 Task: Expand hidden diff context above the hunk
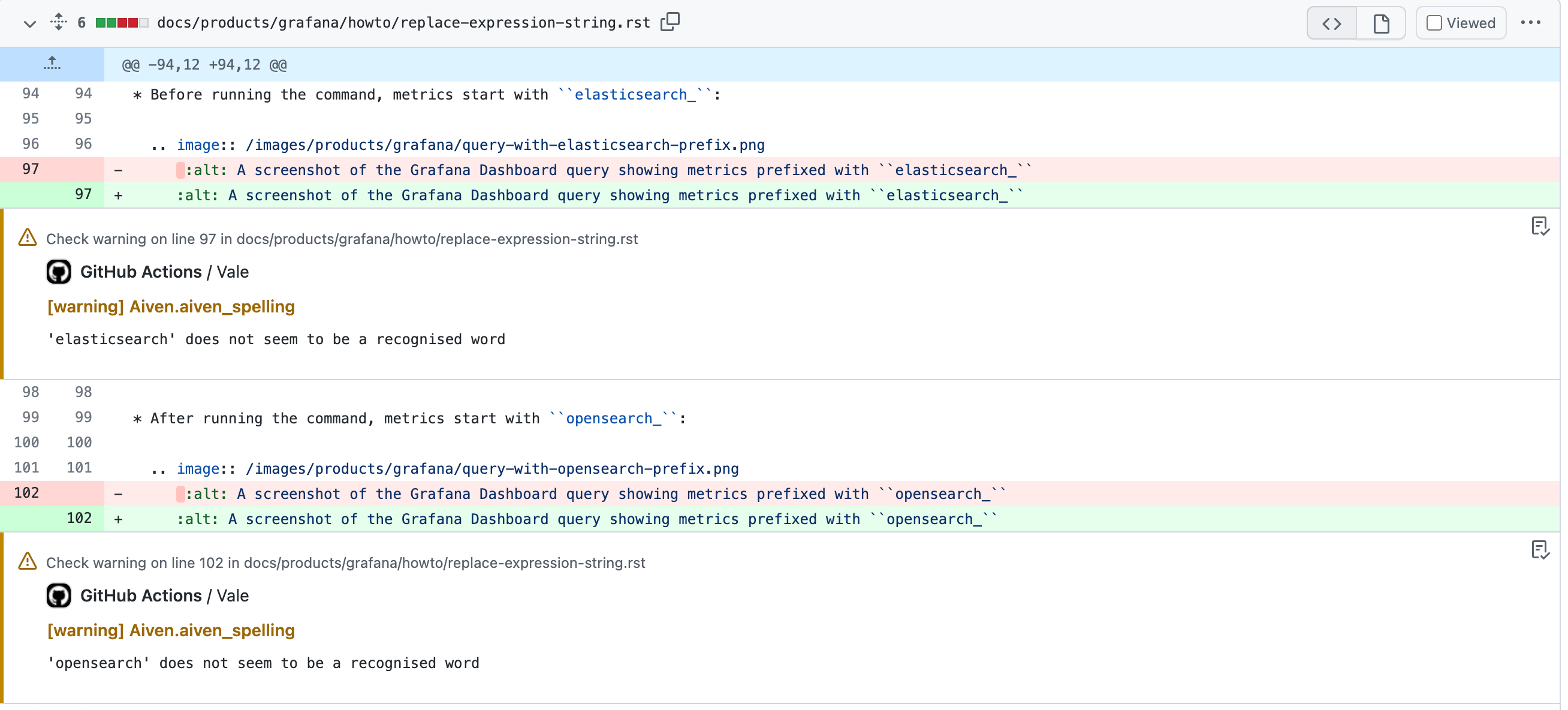(52, 64)
